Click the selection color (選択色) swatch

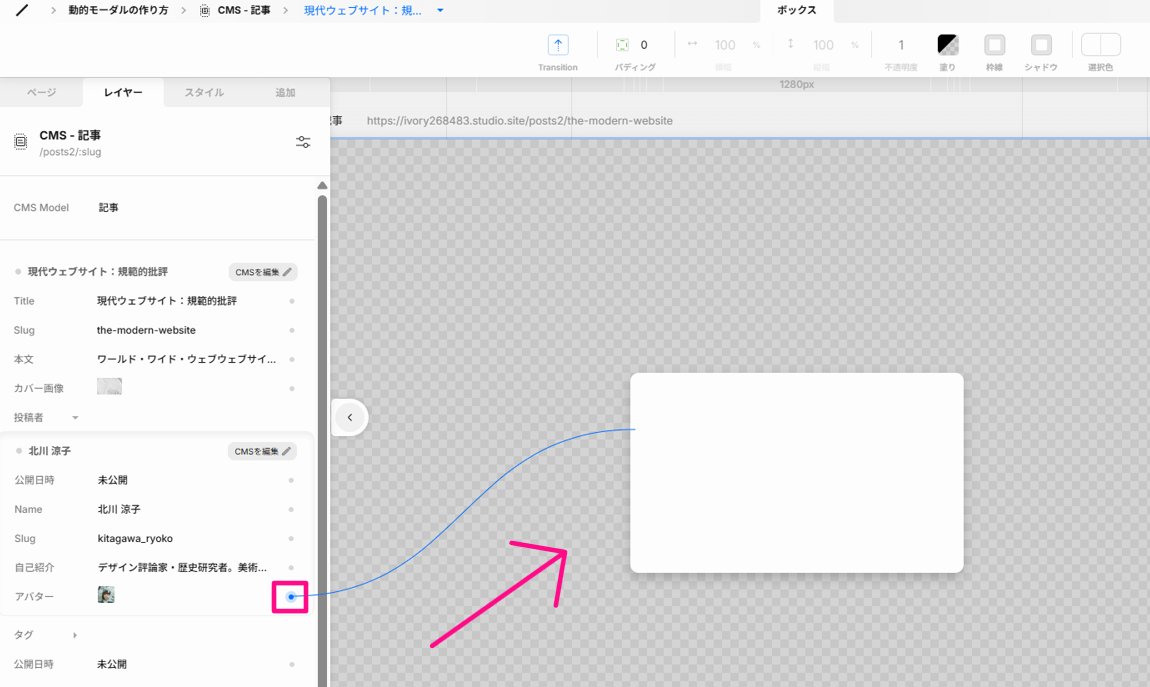pyautogui.click(x=1100, y=45)
